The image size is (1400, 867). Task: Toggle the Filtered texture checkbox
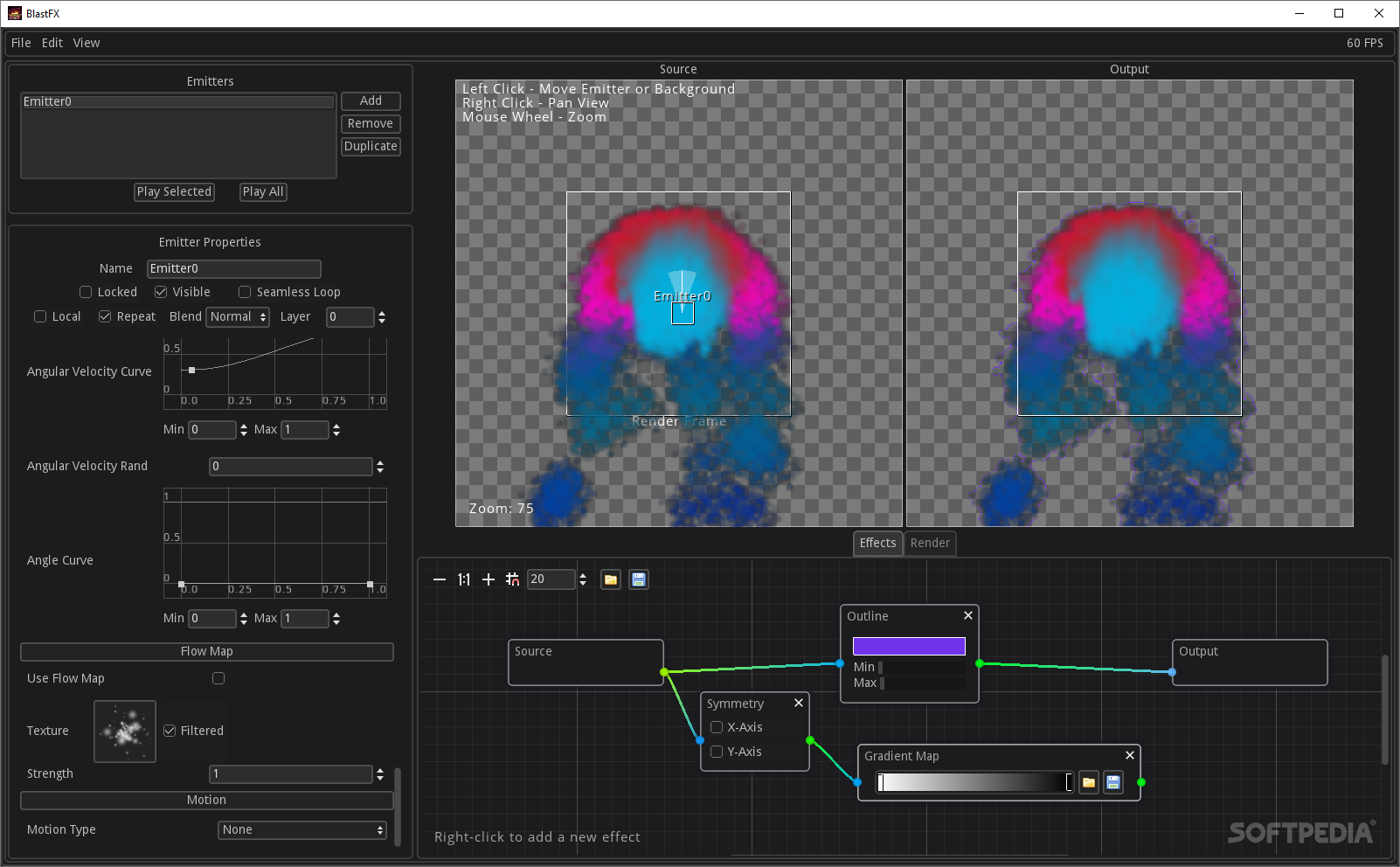point(170,731)
